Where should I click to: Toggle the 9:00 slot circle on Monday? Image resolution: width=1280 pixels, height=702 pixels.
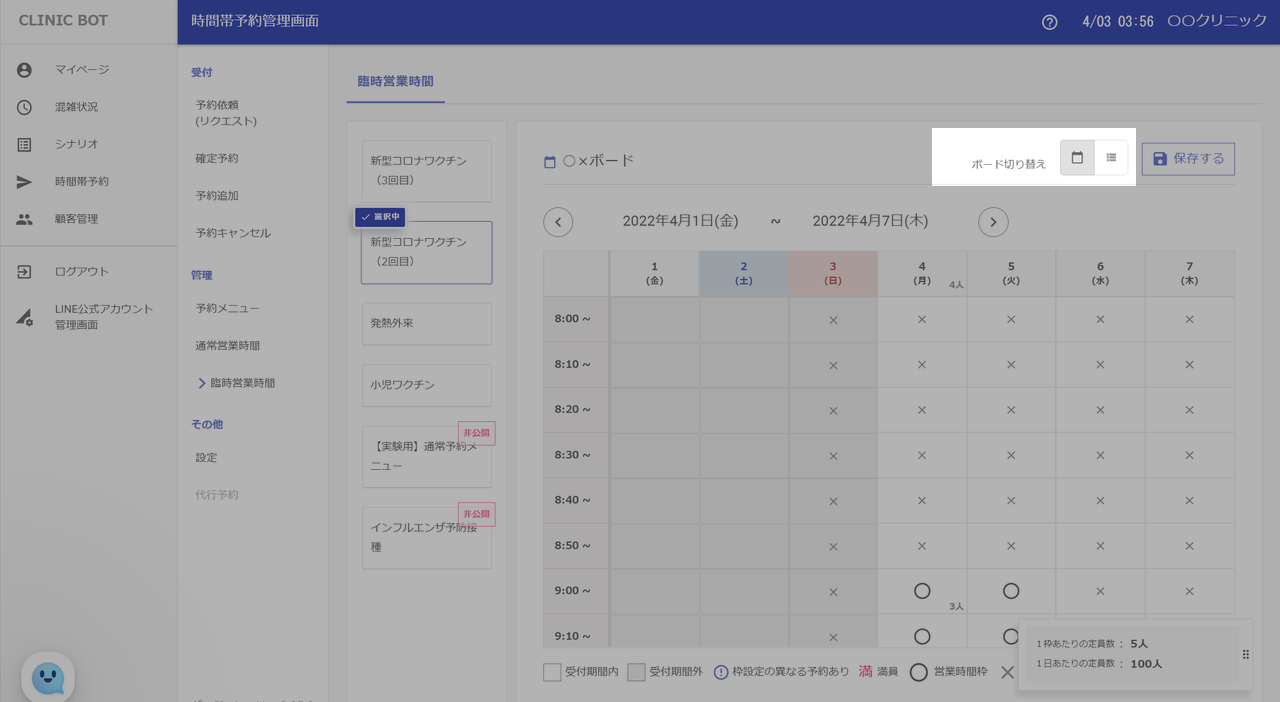[922, 591]
